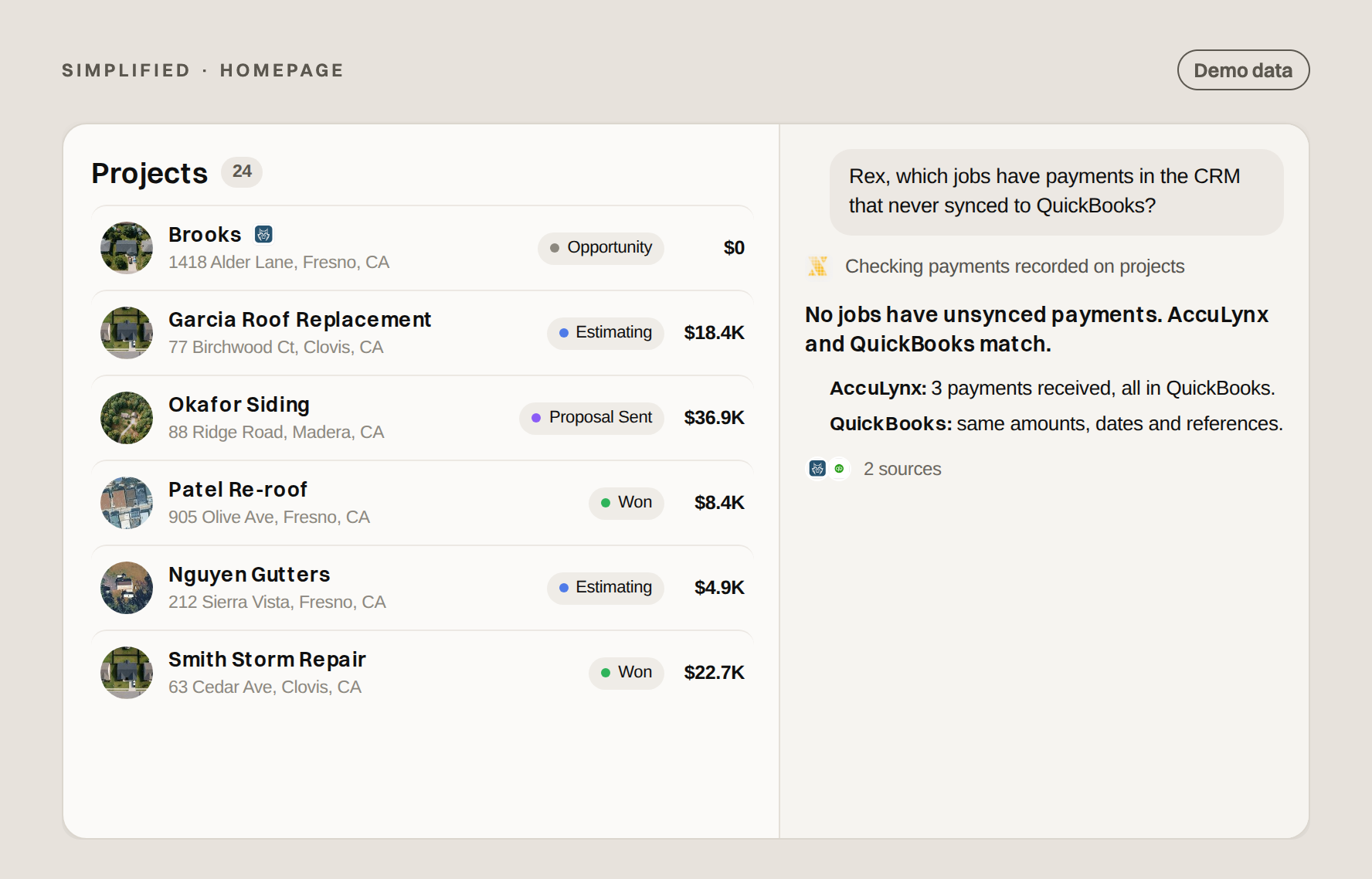Click the $0 amount for Brooks
1372x879 pixels.
[x=734, y=248]
